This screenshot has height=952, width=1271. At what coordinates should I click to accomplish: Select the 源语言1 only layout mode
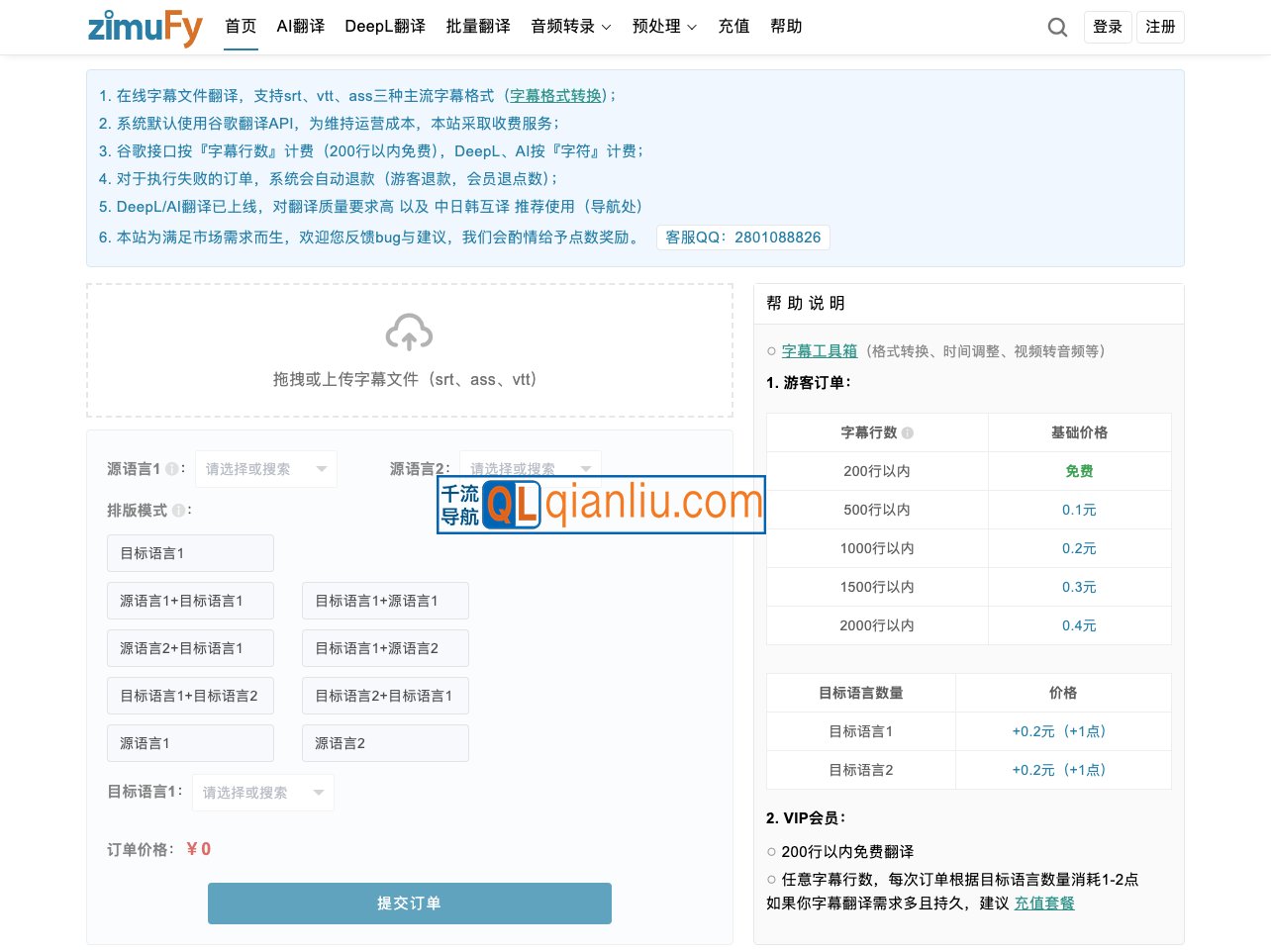pyautogui.click(x=190, y=743)
